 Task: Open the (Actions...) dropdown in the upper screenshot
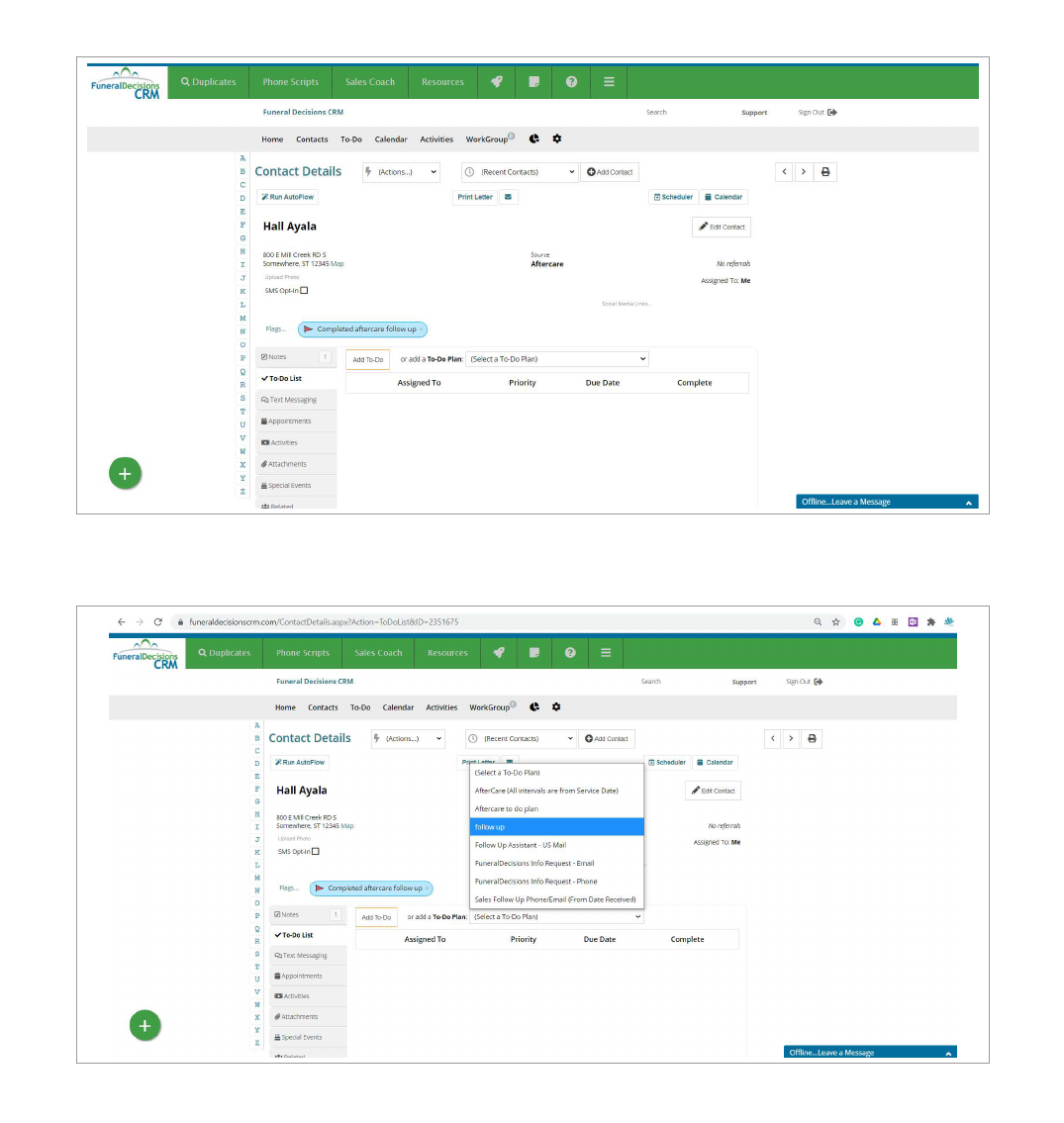[401, 172]
